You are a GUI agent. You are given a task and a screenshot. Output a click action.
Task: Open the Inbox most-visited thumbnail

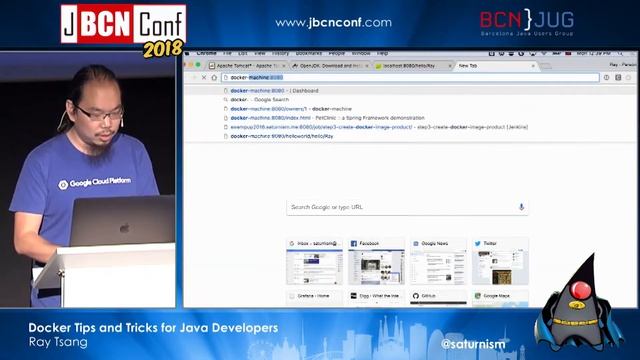[314, 261]
